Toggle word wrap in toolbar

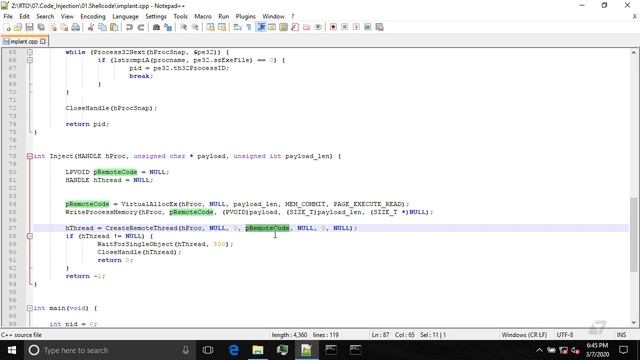pyautogui.click(x=237, y=27)
